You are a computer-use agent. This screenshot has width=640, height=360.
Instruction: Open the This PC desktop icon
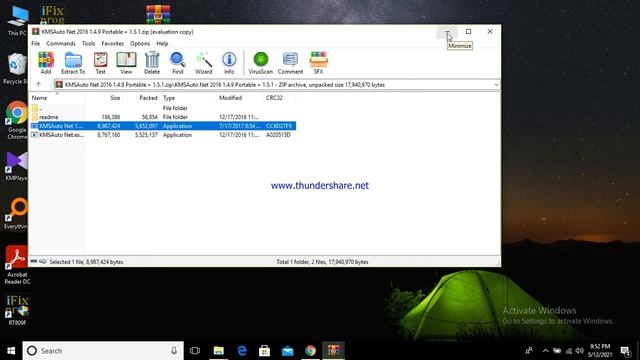pos(17,20)
